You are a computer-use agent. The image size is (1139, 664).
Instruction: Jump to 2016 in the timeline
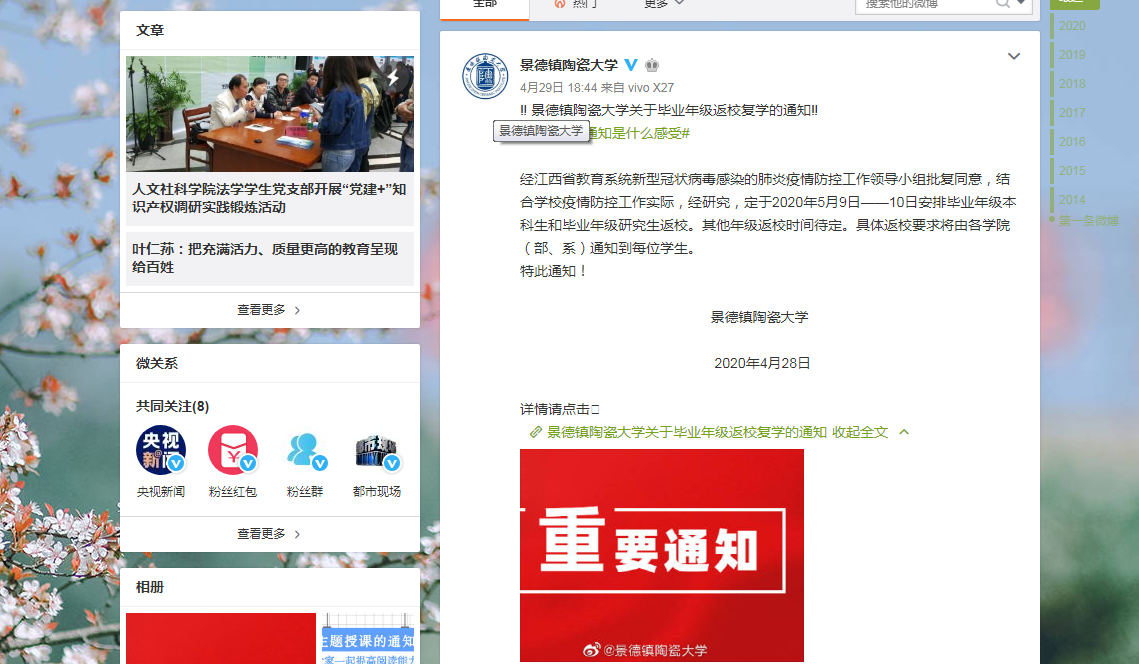tap(1071, 142)
